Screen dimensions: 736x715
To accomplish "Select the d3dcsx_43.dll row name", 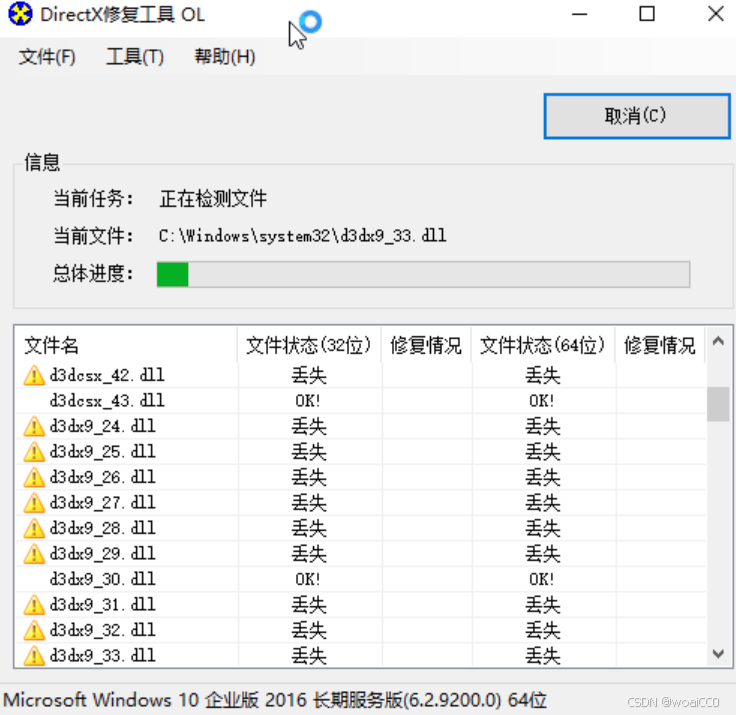I will pyautogui.click(x=107, y=400).
